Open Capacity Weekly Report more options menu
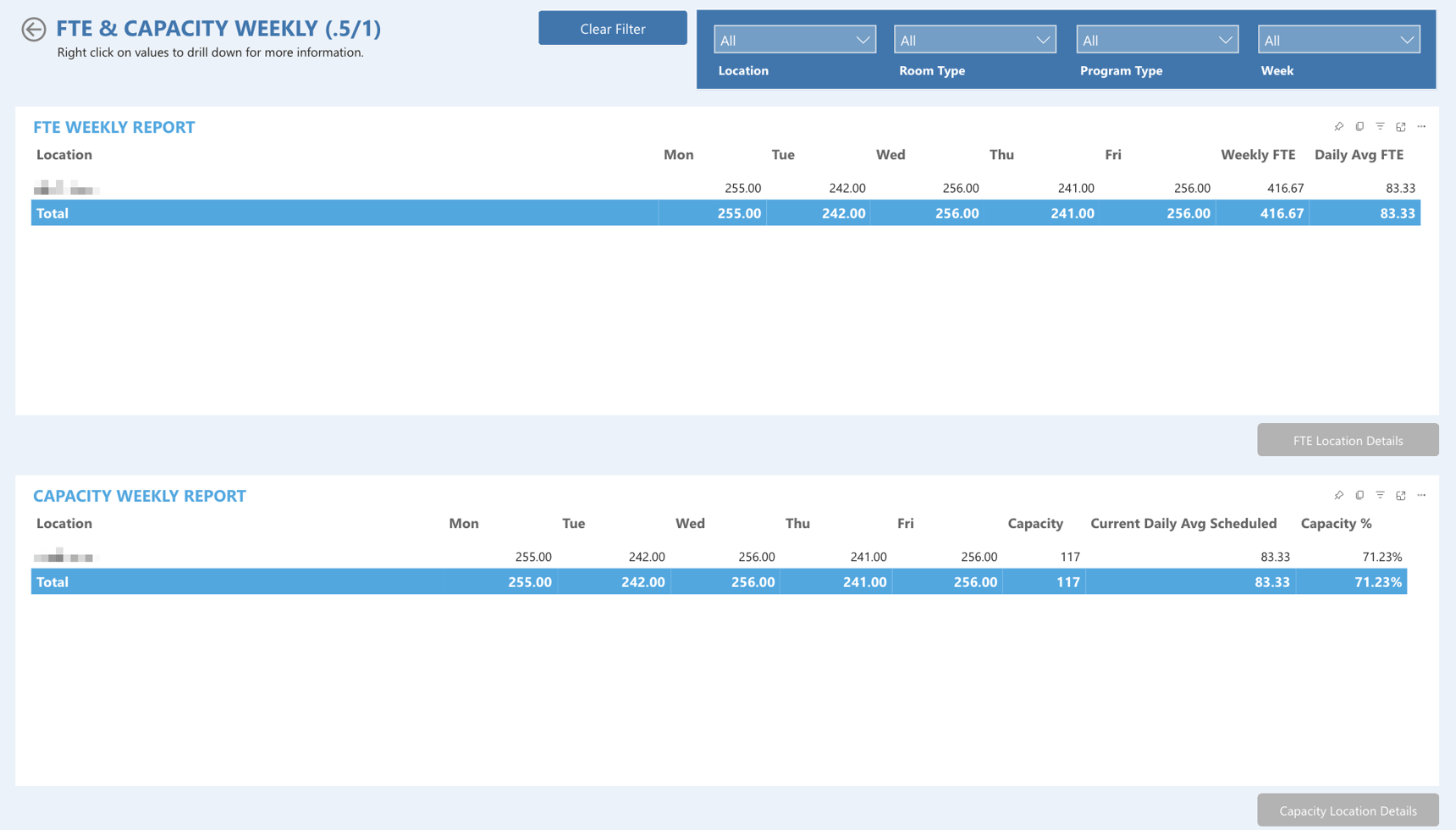Viewport: 1456px width, 830px height. coord(1422,495)
